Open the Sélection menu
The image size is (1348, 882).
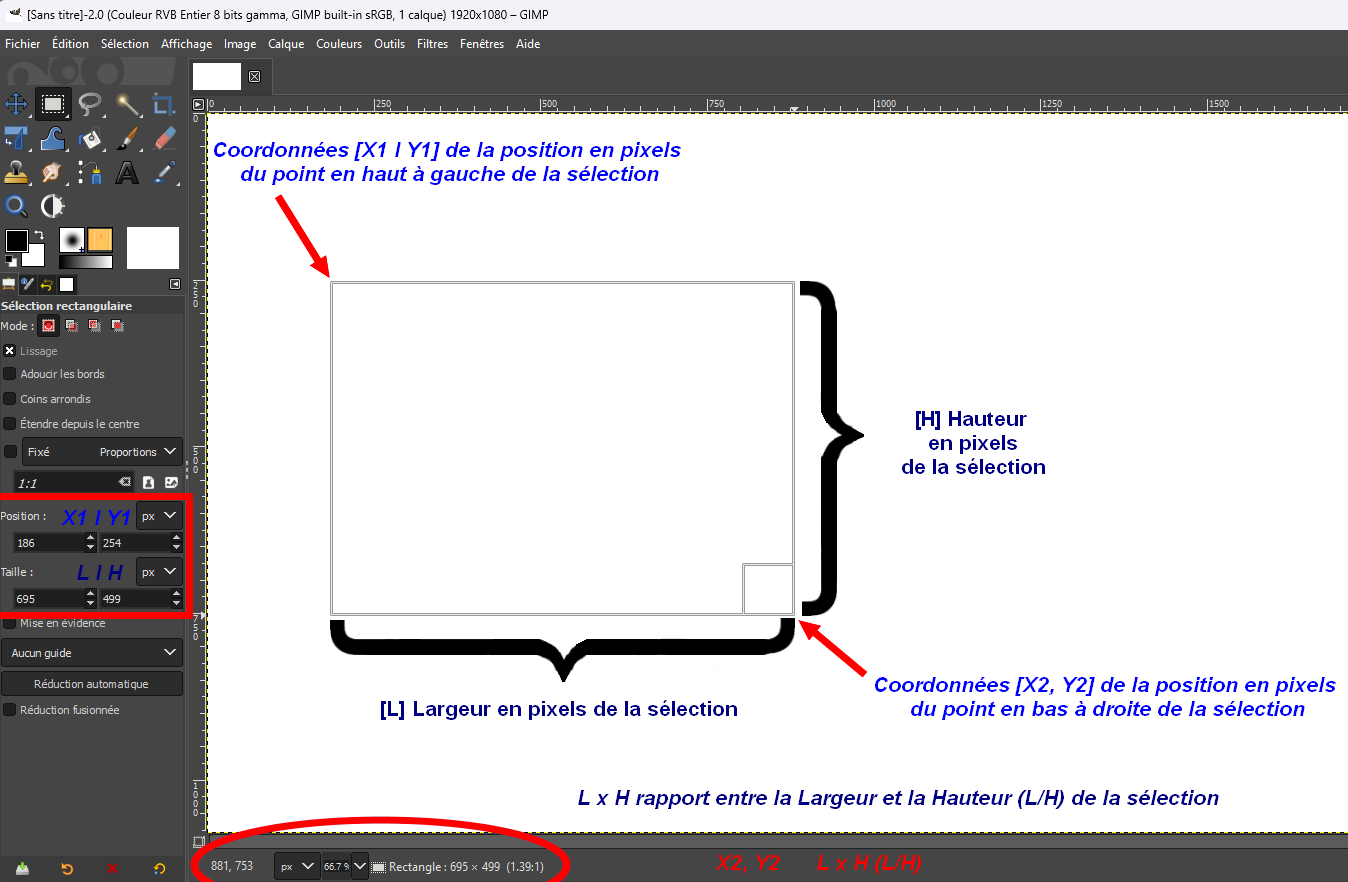point(125,44)
